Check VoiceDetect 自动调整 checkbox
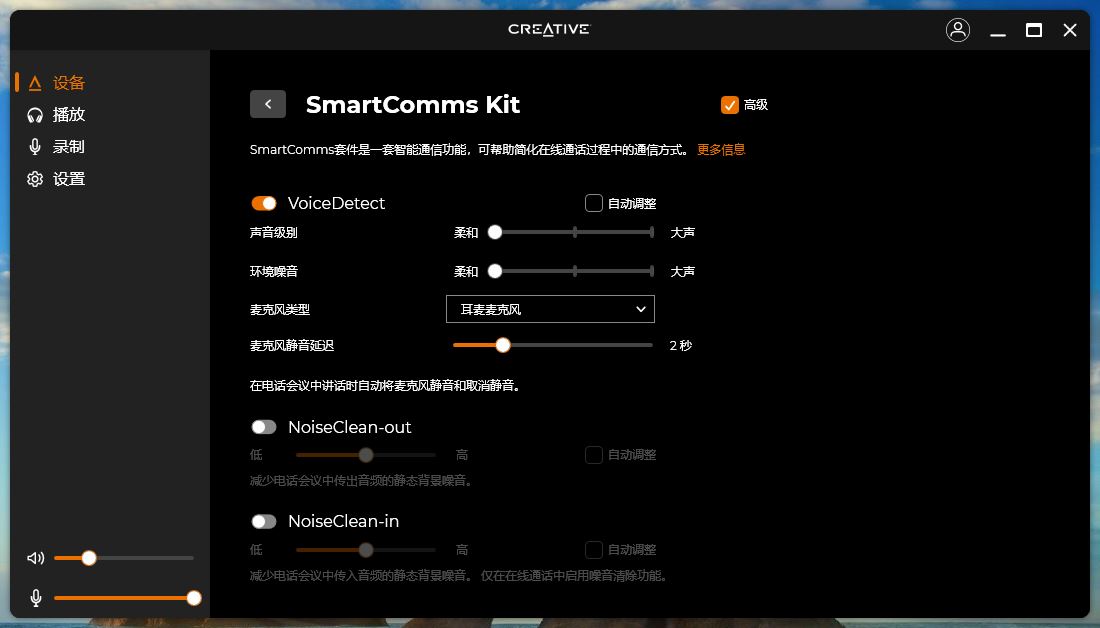Screen dimensions: 1100x628 tap(593, 203)
